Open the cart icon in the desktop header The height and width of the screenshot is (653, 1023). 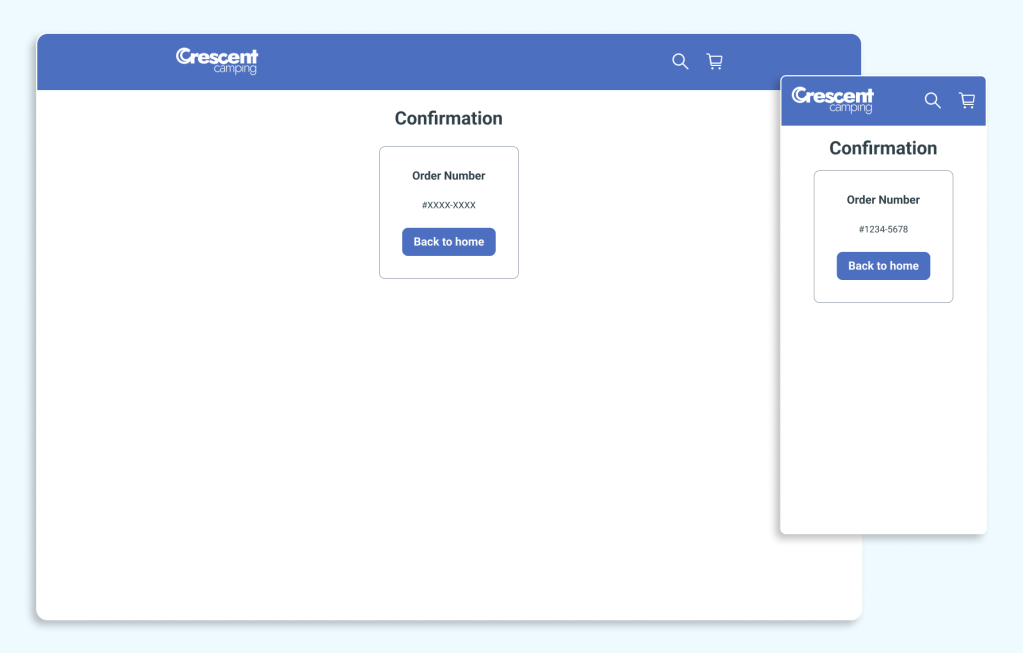coord(714,61)
